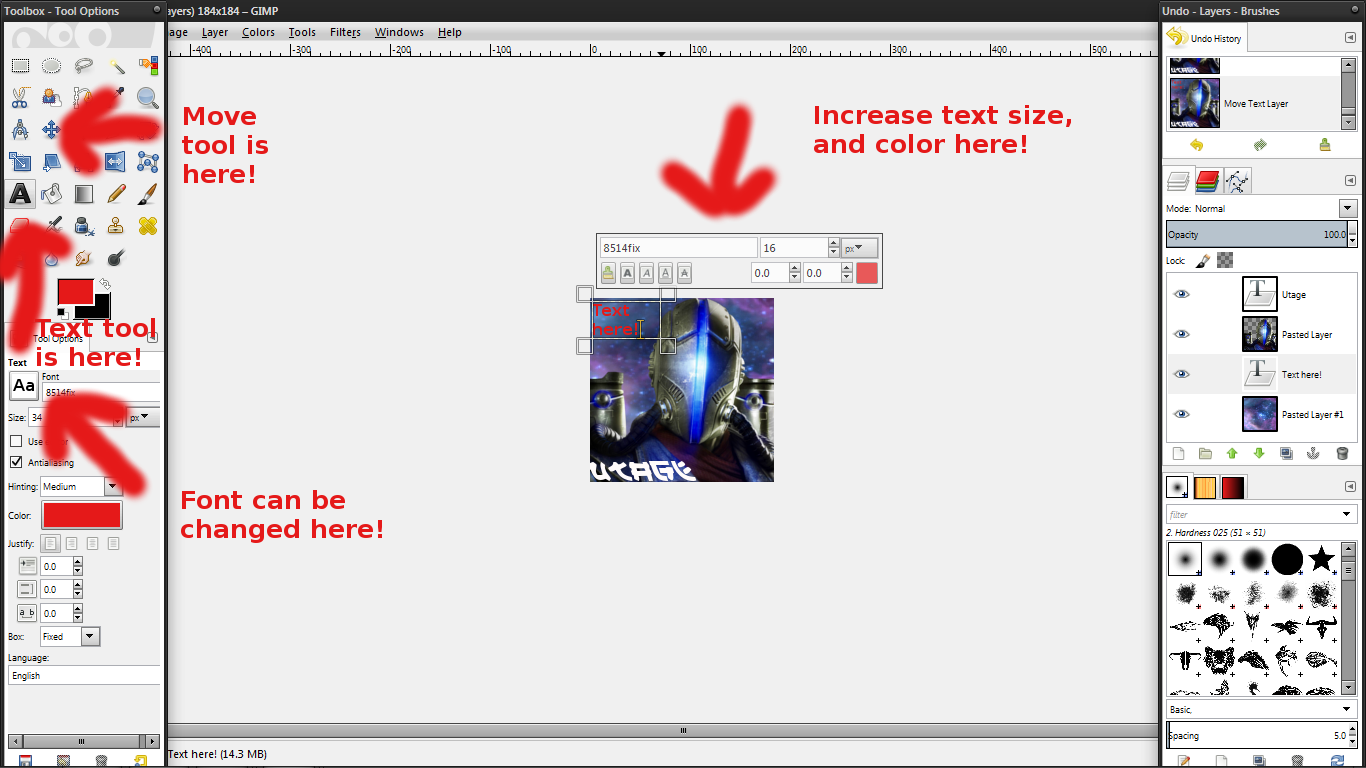Screen dimensions: 1366x768
Task: Delete the selected layer
Action: (x=1342, y=453)
